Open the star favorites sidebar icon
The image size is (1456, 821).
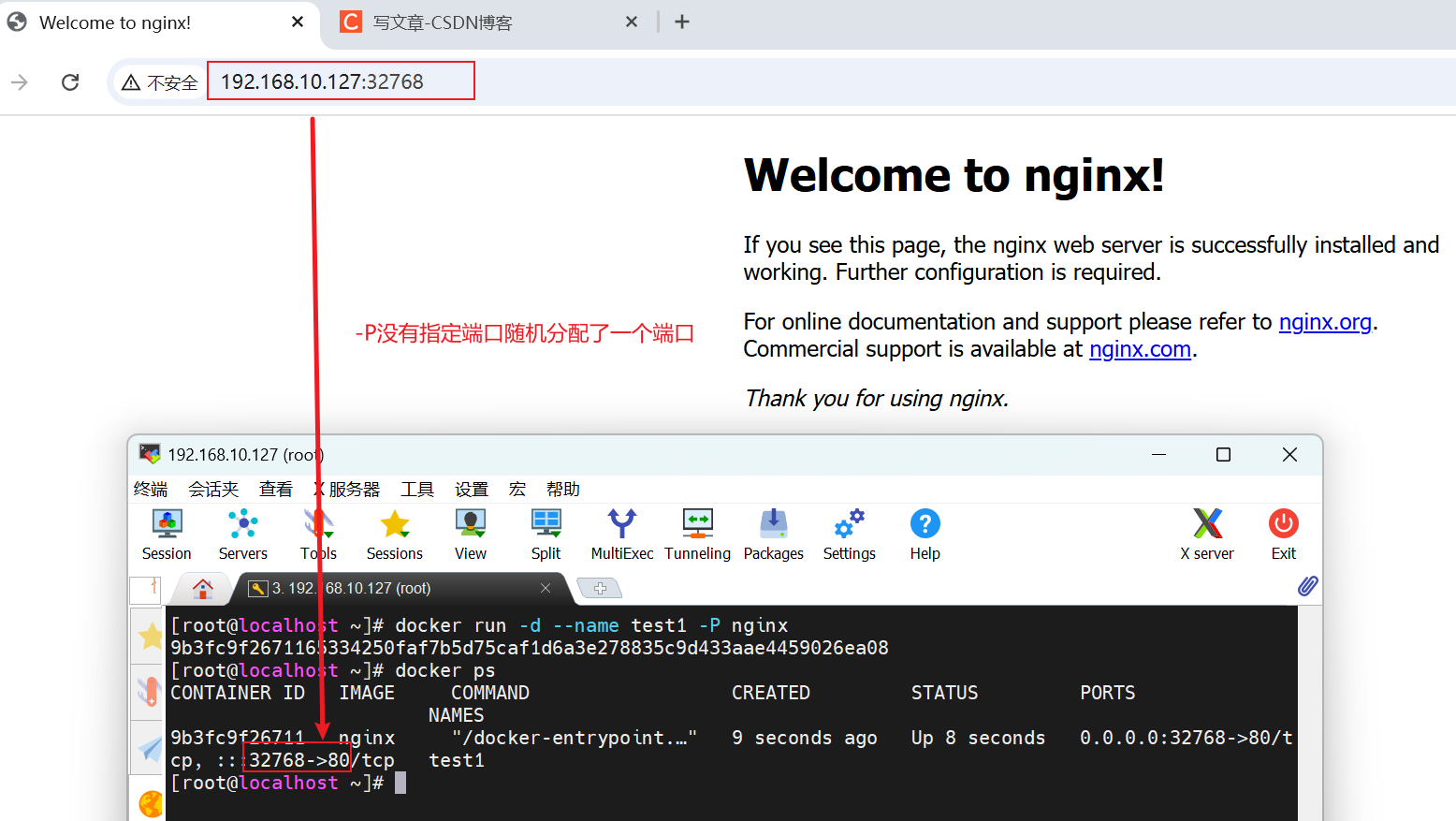[x=150, y=638]
